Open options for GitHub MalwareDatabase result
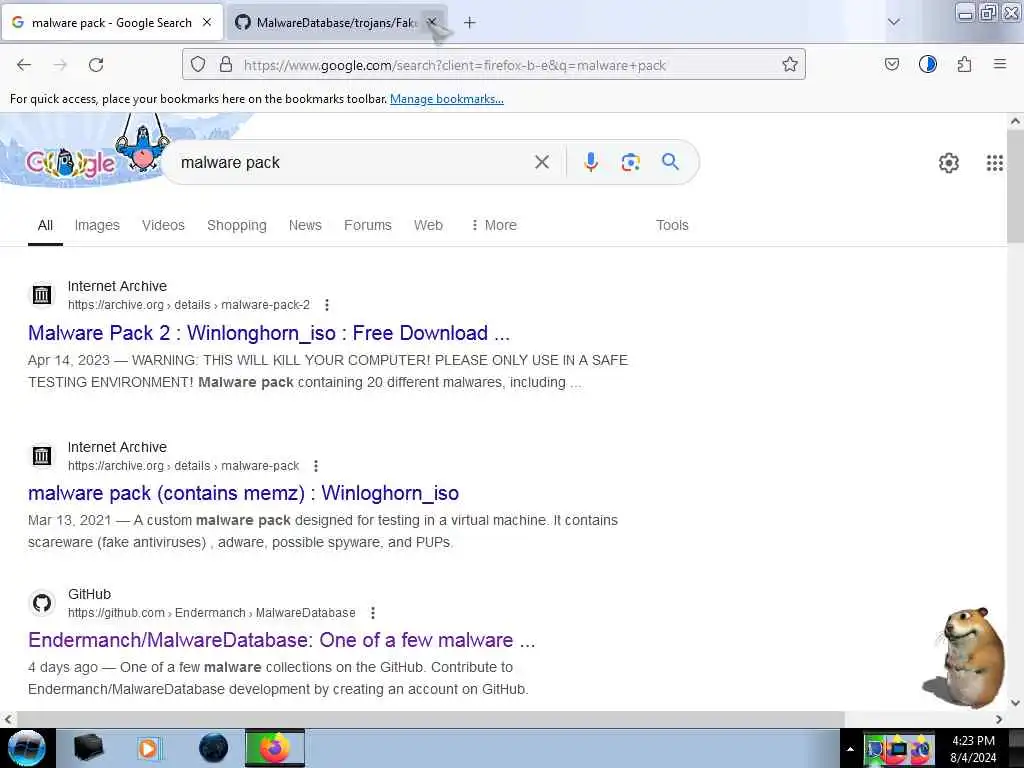Image resolution: width=1024 pixels, height=768 pixels. click(372, 613)
